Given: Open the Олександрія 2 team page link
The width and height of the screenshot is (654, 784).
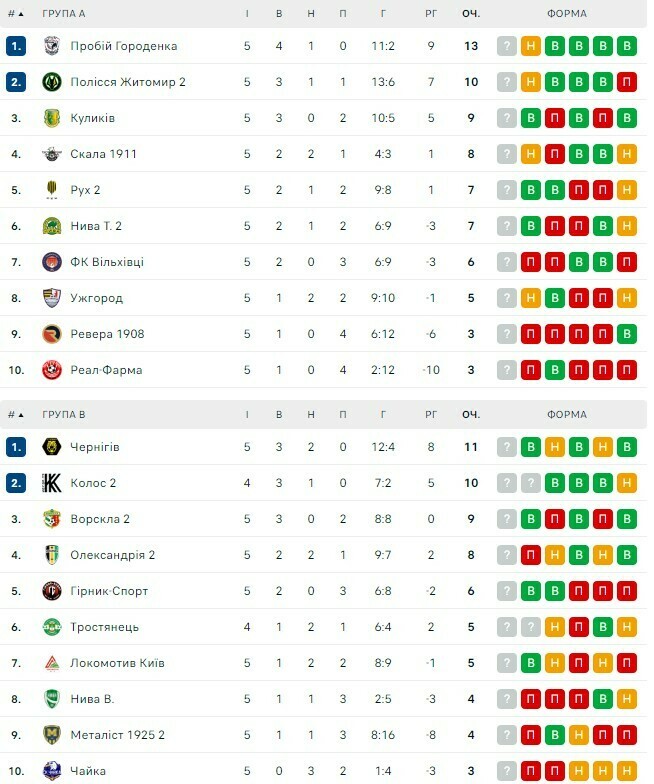Looking at the screenshot, I should [112, 555].
